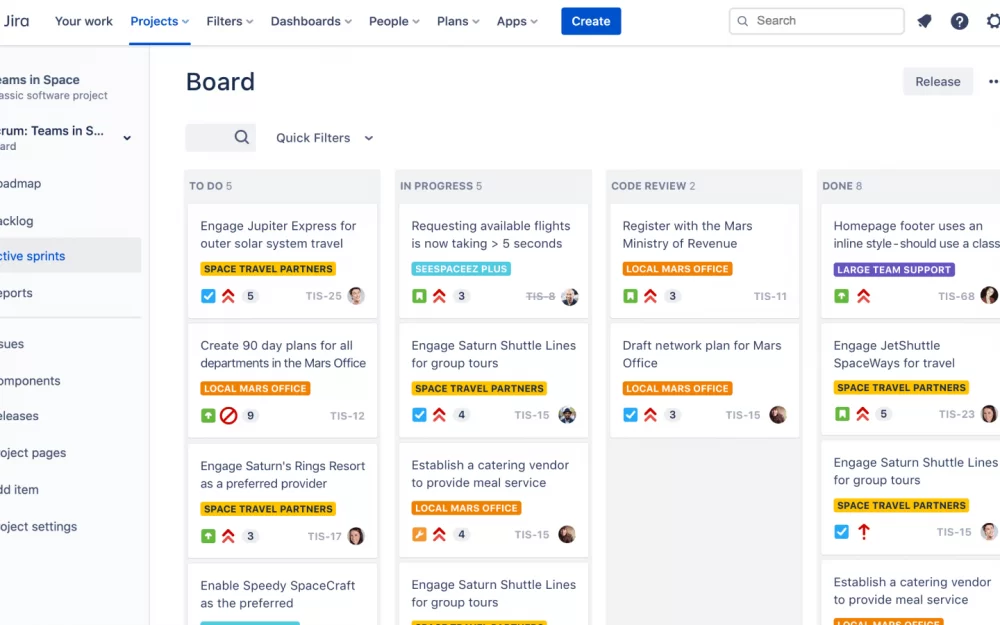Screen dimensions: 1000x625
Task: Click the blue task checkbox on In Progress Saturn Shuttle card
Action: [419, 415]
